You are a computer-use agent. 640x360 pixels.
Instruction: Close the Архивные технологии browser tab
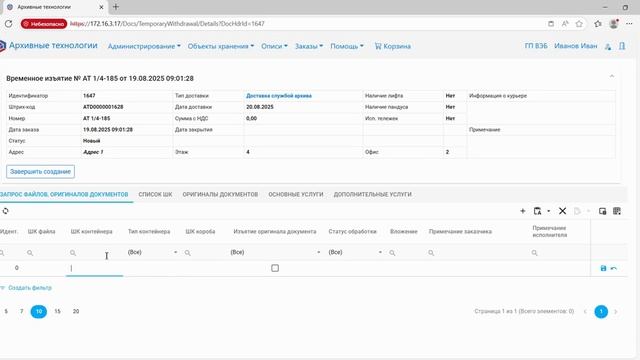click(101, 7)
